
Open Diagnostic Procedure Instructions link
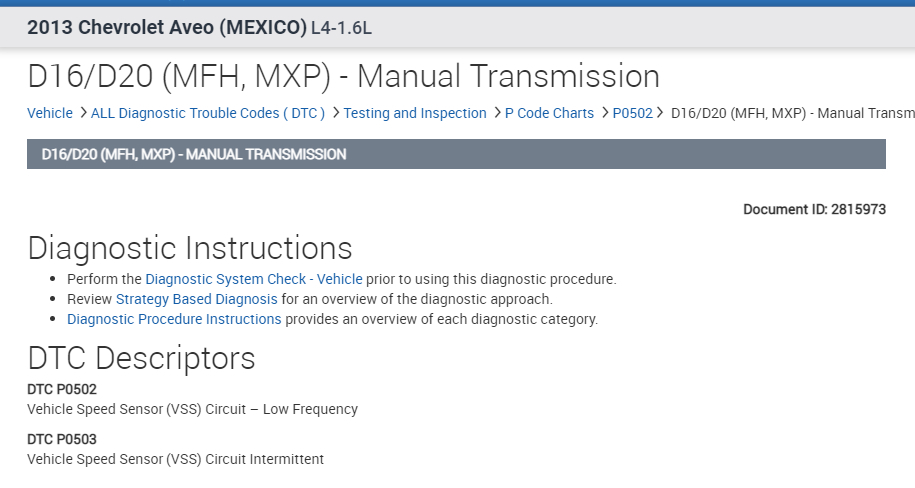click(174, 319)
